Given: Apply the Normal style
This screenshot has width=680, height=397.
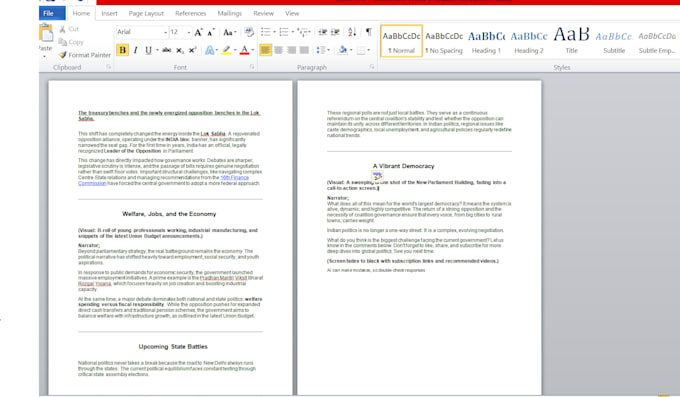Looking at the screenshot, I should click(x=401, y=41).
